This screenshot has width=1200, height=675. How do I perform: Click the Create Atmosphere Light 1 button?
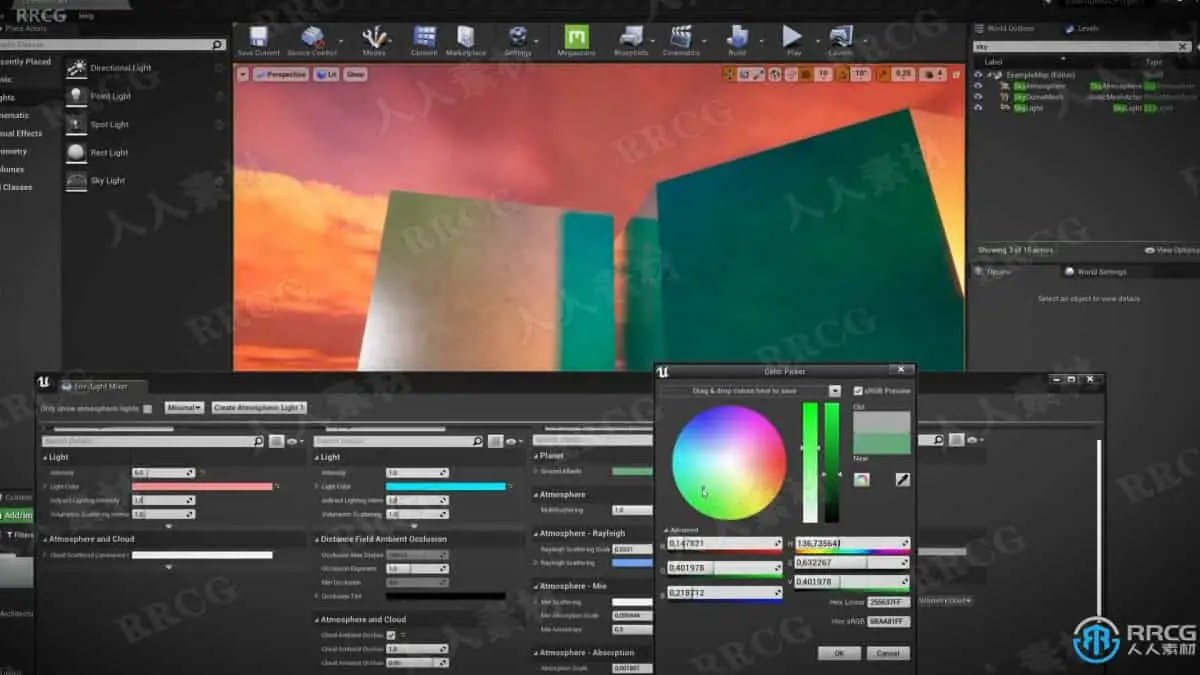(x=259, y=408)
